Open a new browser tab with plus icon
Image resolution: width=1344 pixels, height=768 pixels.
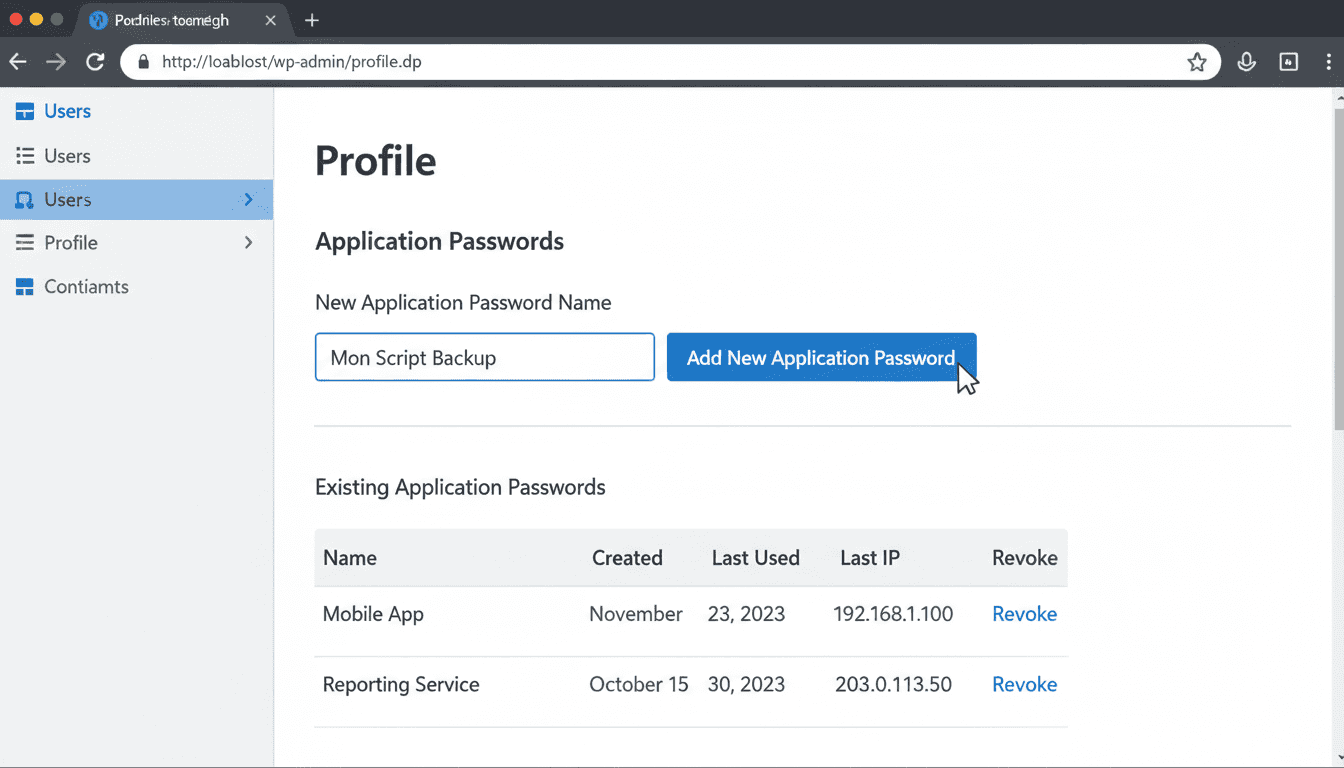312,20
